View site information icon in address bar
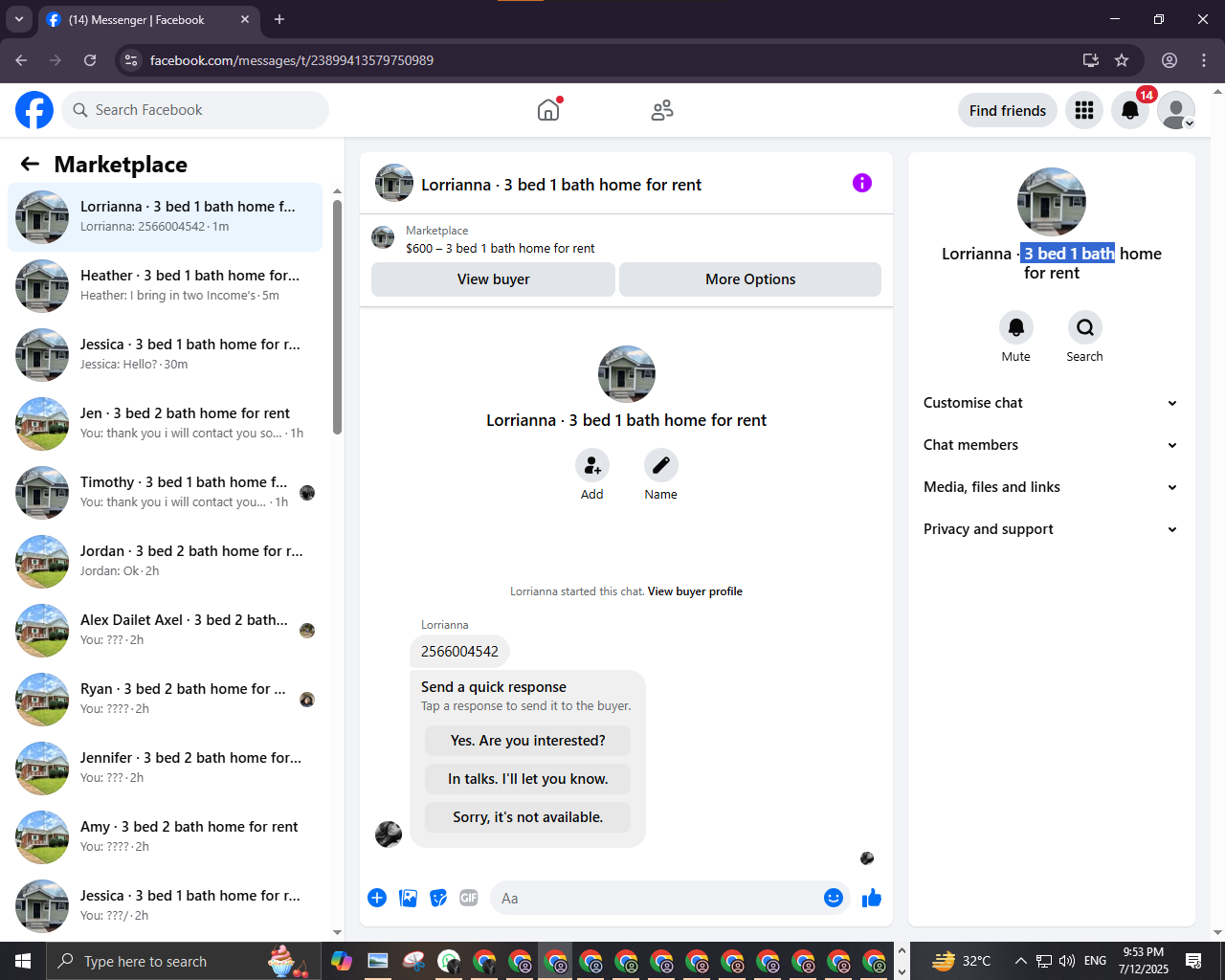Viewport: 1225px width, 980px height. point(132,60)
